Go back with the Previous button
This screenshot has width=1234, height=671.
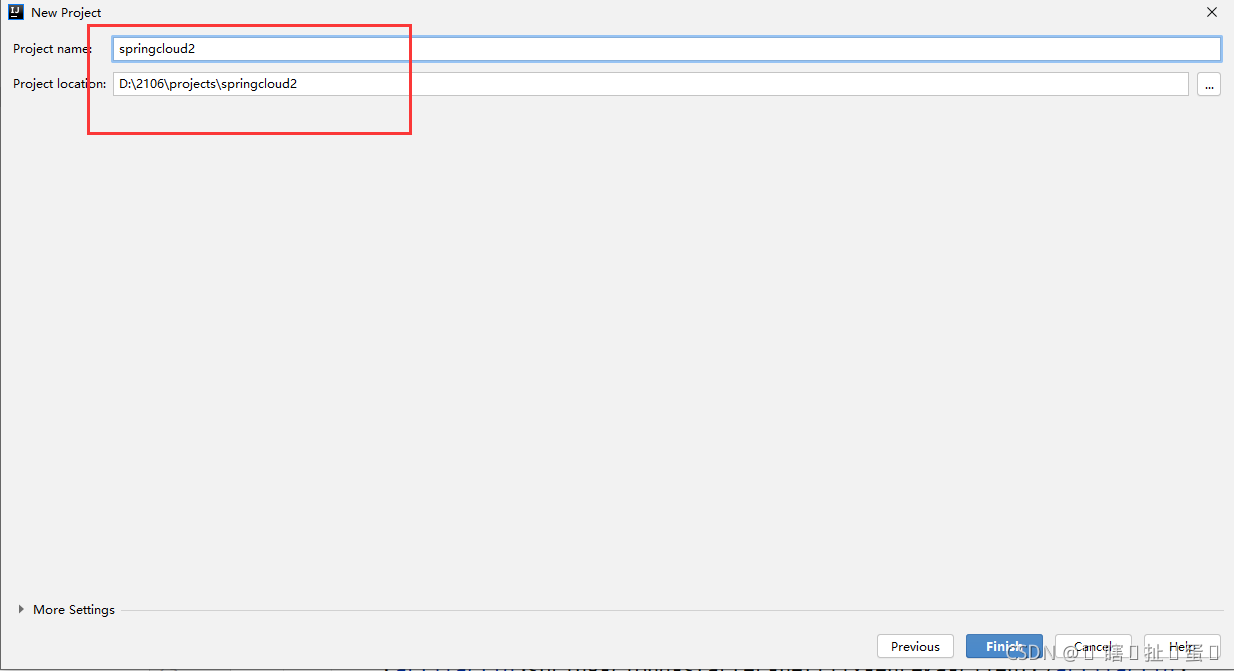tap(915, 646)
